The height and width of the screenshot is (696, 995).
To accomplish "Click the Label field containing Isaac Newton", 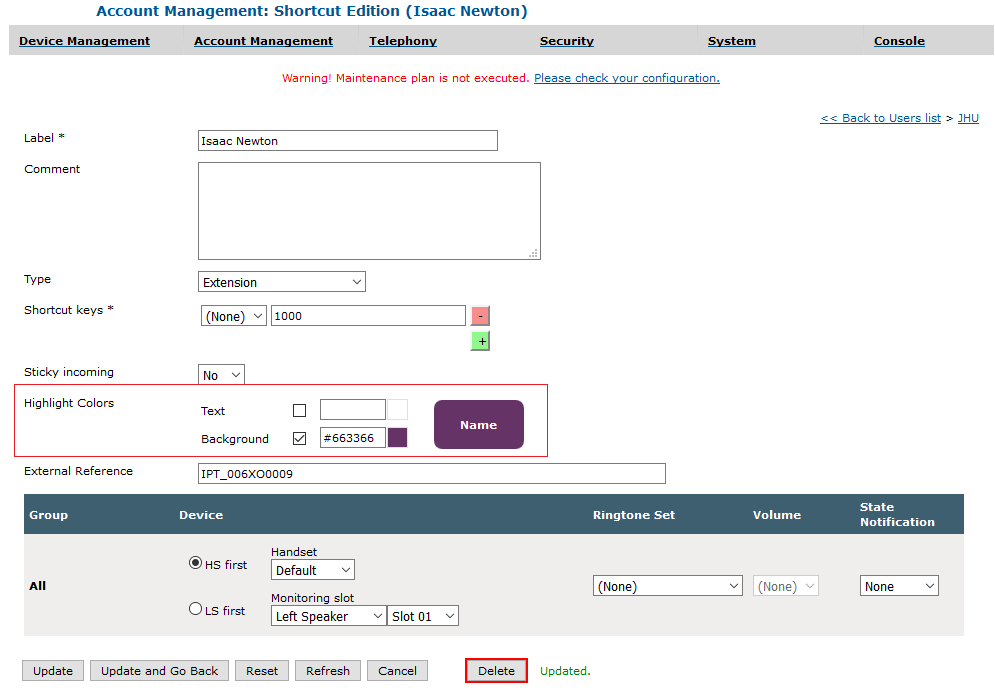I will point(348,141).
